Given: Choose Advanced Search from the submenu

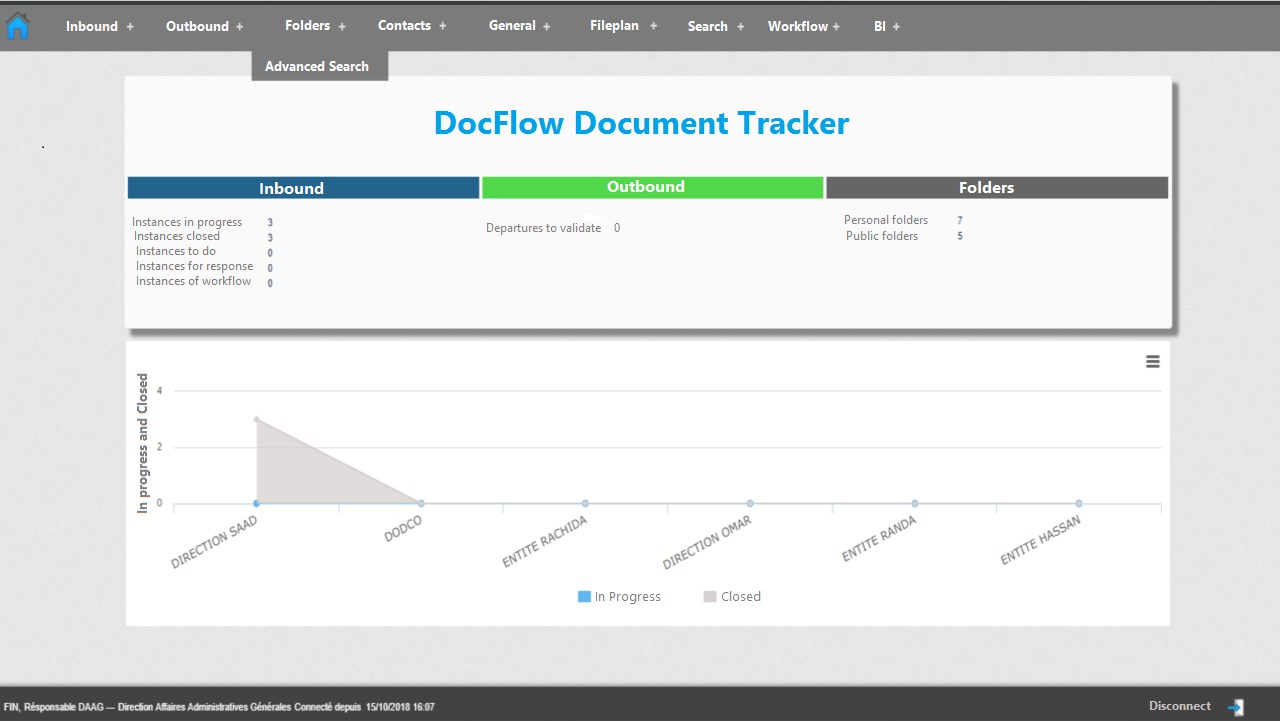Looking at the screenshot, I should click(317, 66).
